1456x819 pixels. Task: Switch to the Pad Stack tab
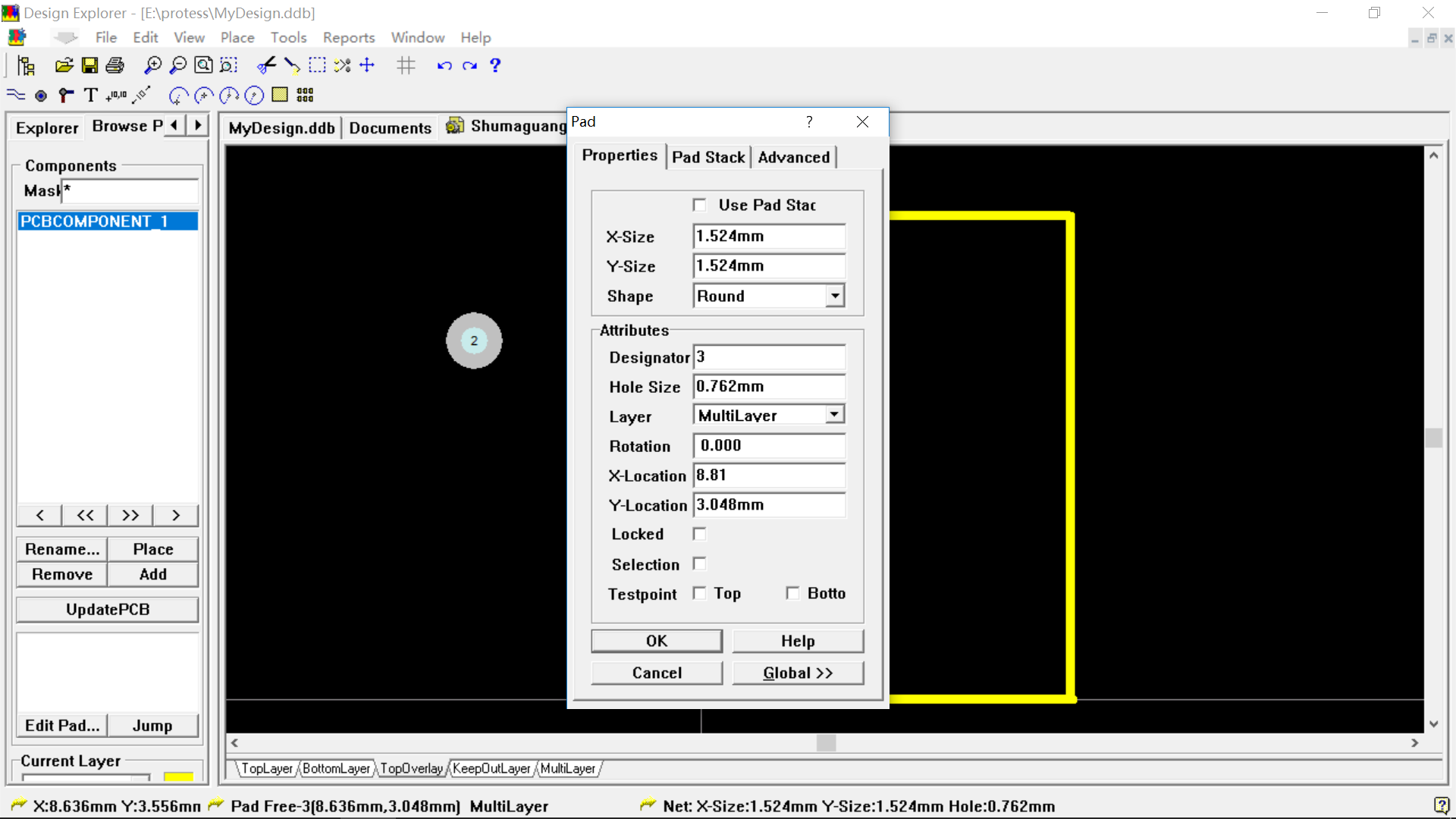click(708, 157)
